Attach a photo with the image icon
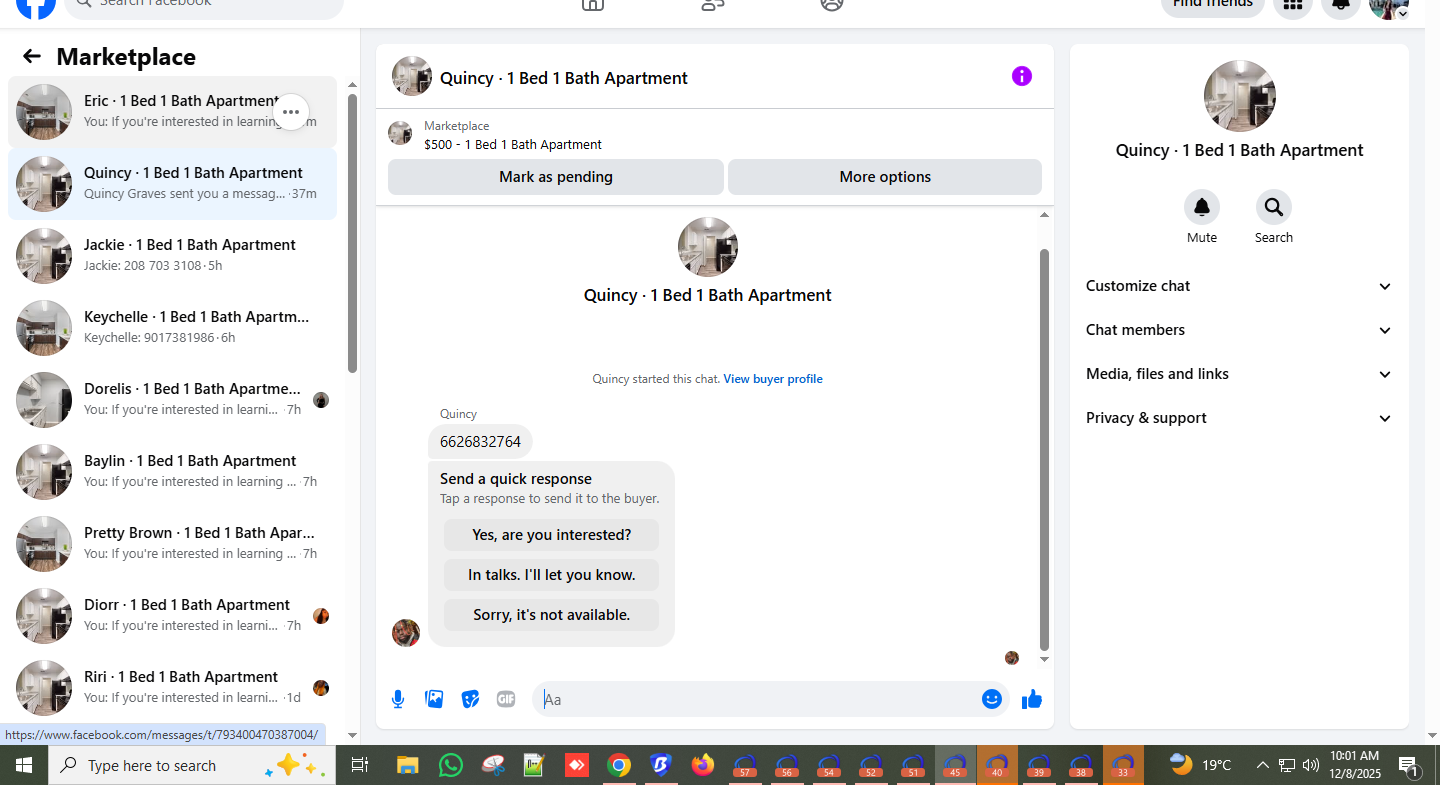The height and width of the screenshot is (785, 1440). click(x=434, y=699)
